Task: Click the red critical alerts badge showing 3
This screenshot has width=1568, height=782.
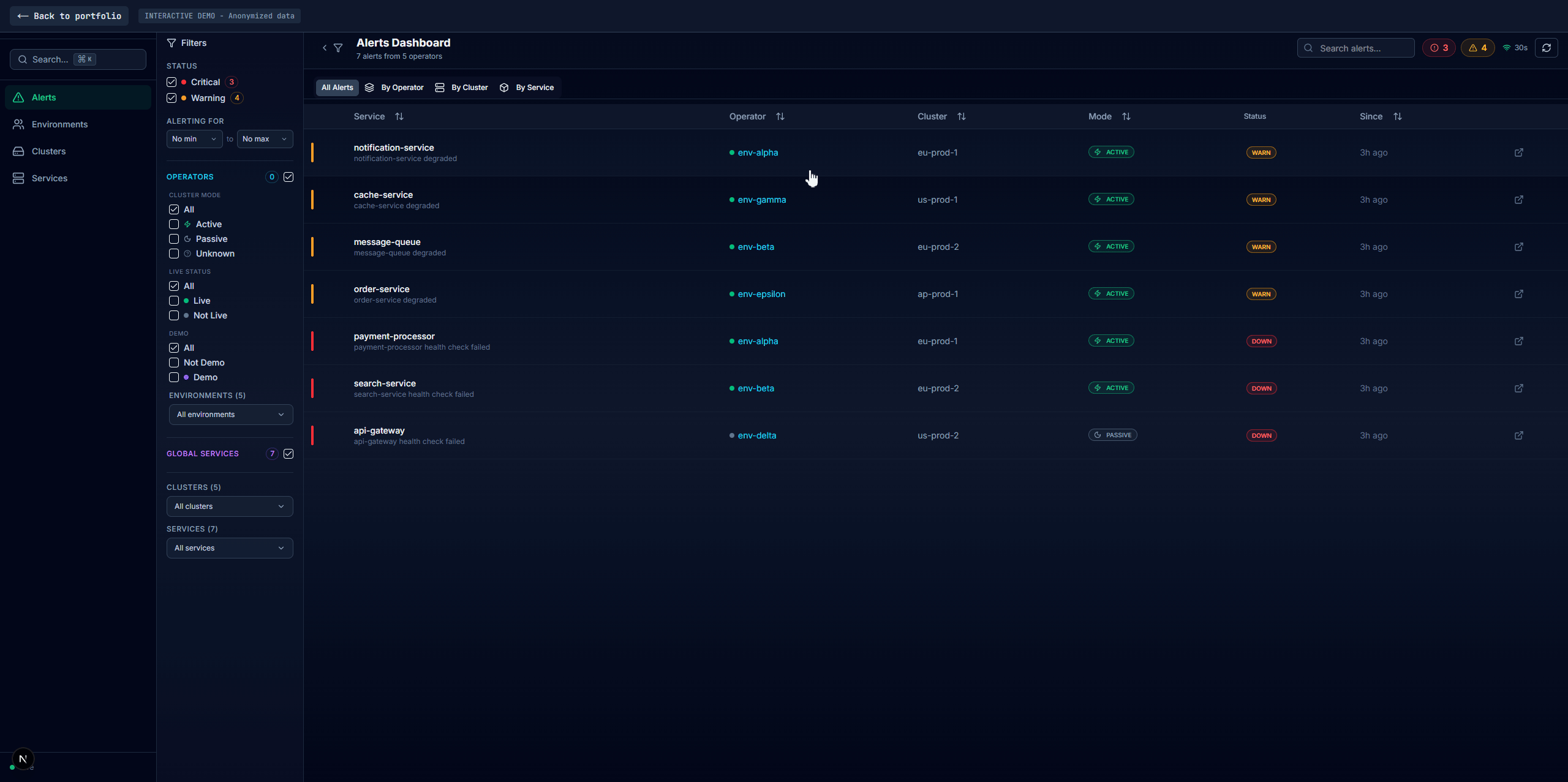Action: point(1438,47)
